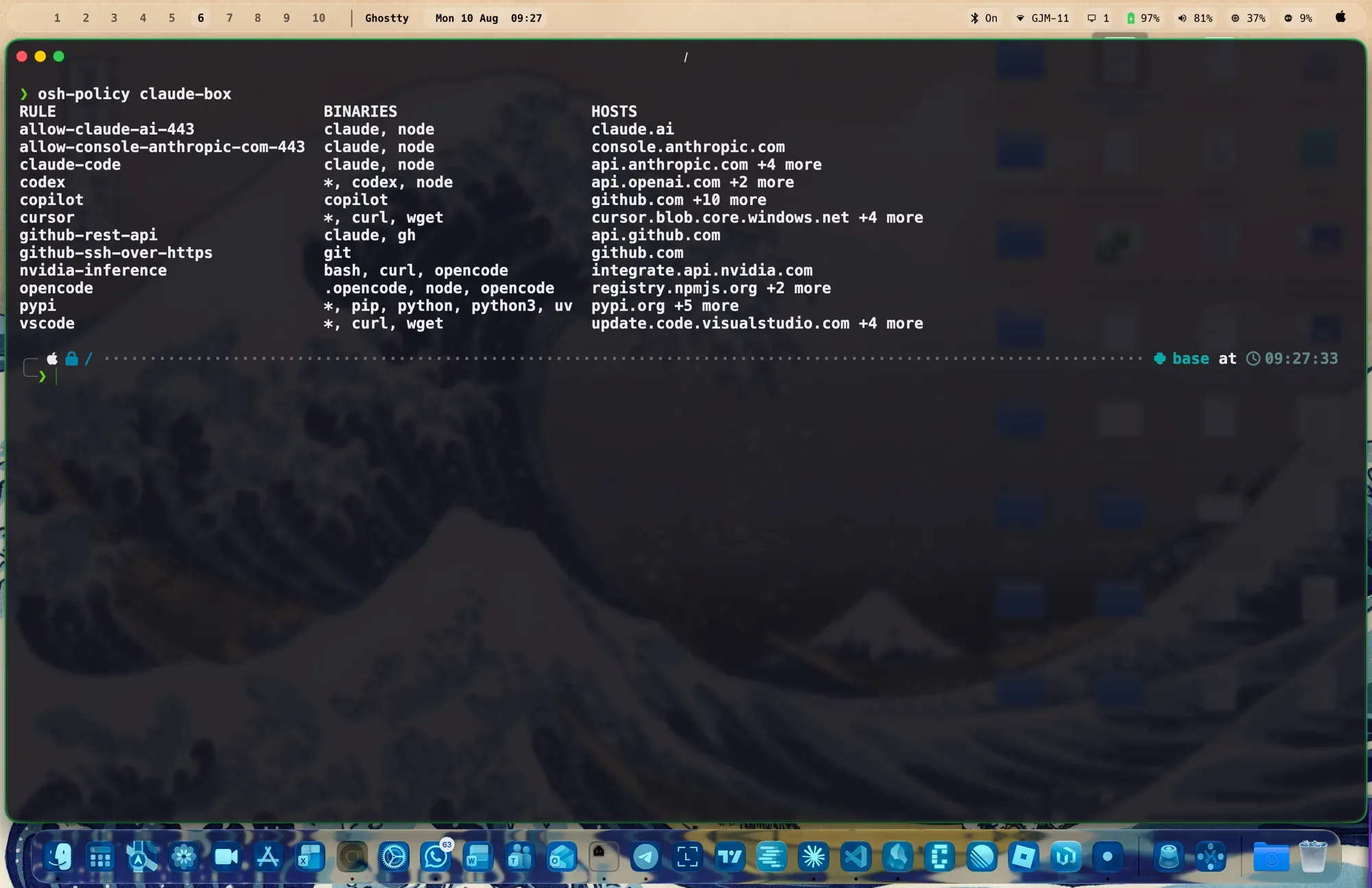Screen dimensions: 1372x888
Task: Click 'nvidia-inference' rule name
Action: (x=93, y=270)
